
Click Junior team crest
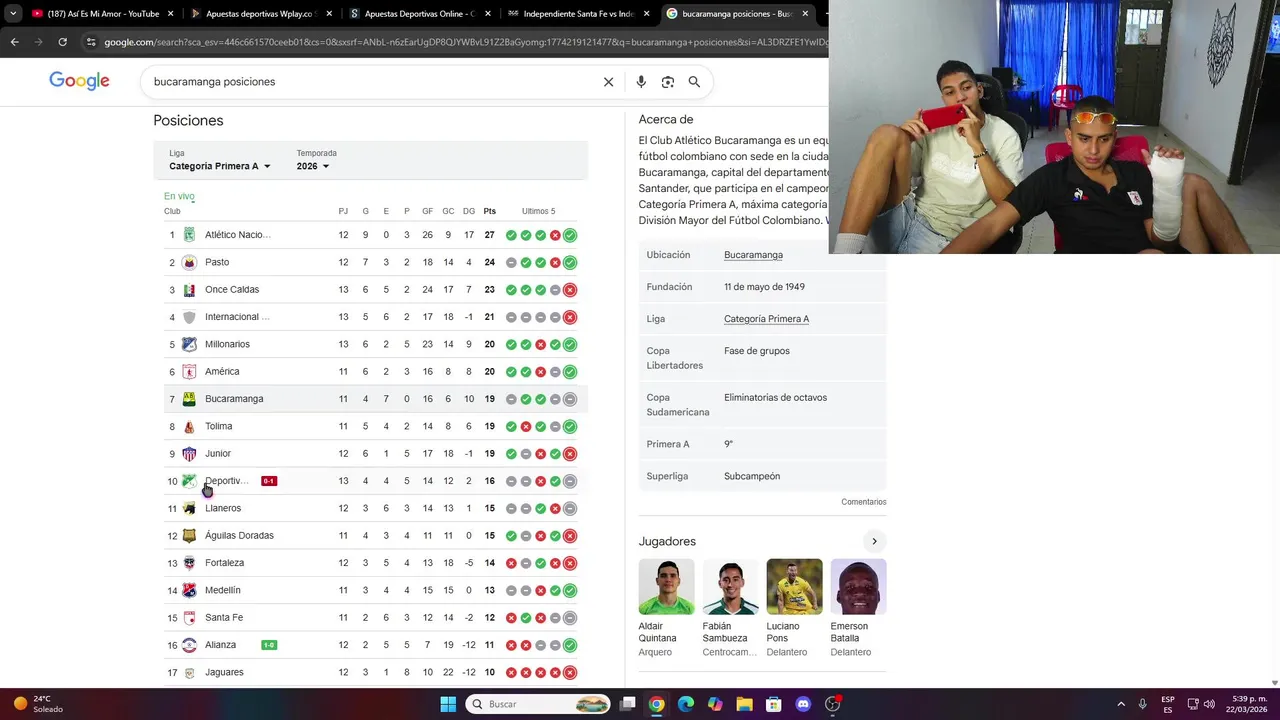189,454
